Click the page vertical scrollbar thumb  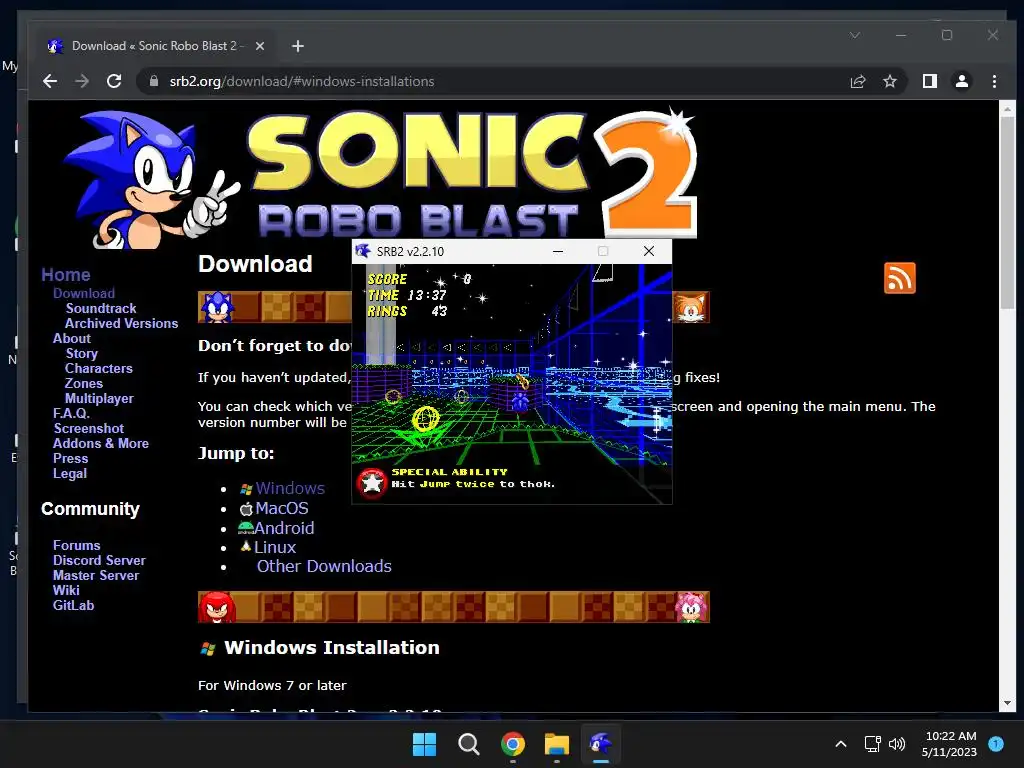tap(1007, 212)
